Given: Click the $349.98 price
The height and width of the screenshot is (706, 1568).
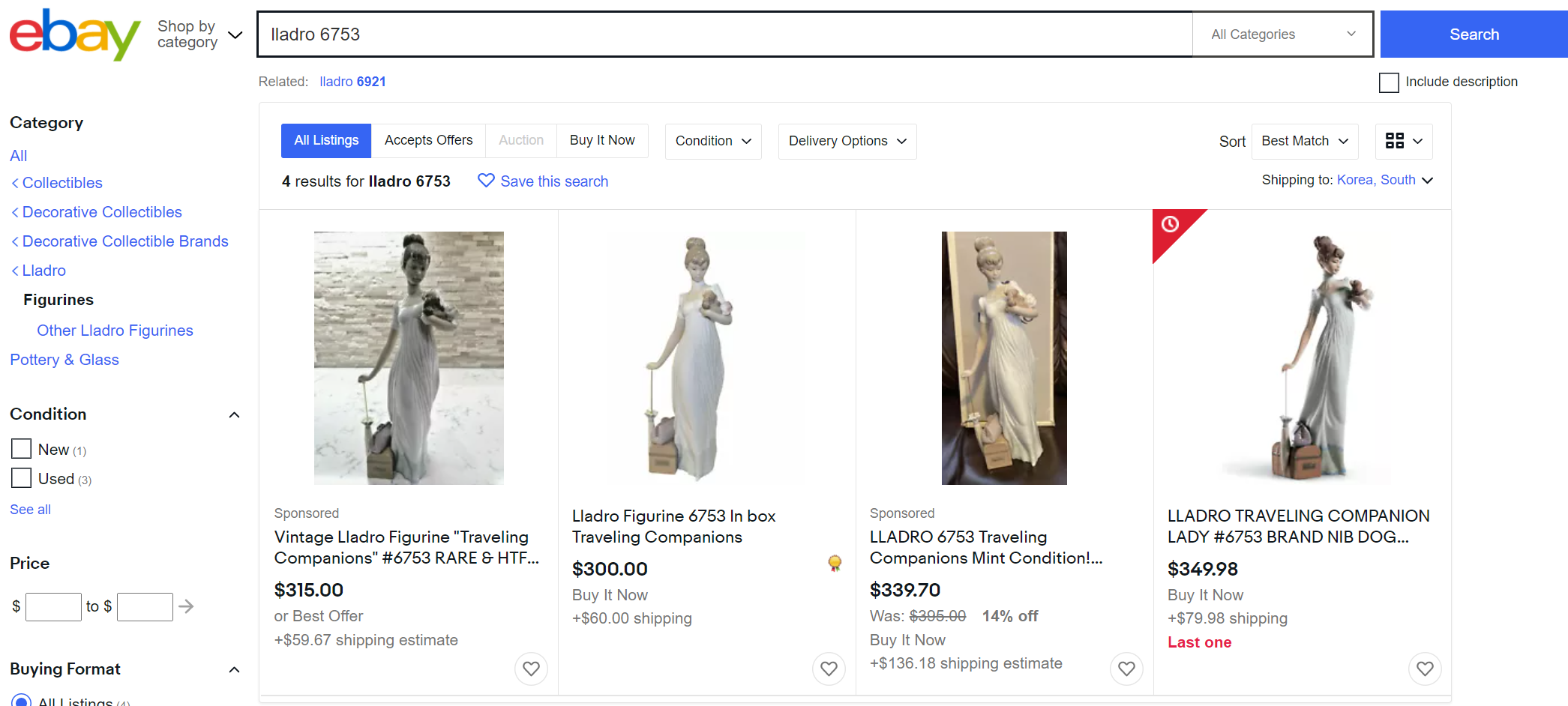Looking at the screenshot, I should [1203, 570].
